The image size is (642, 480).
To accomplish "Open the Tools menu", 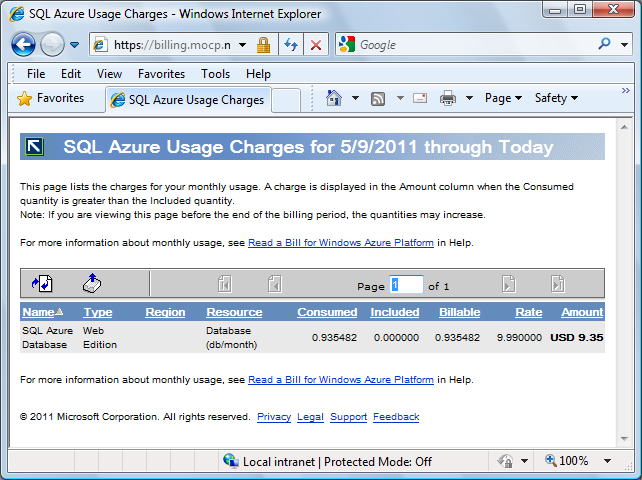I will click(x=215, y=74).
